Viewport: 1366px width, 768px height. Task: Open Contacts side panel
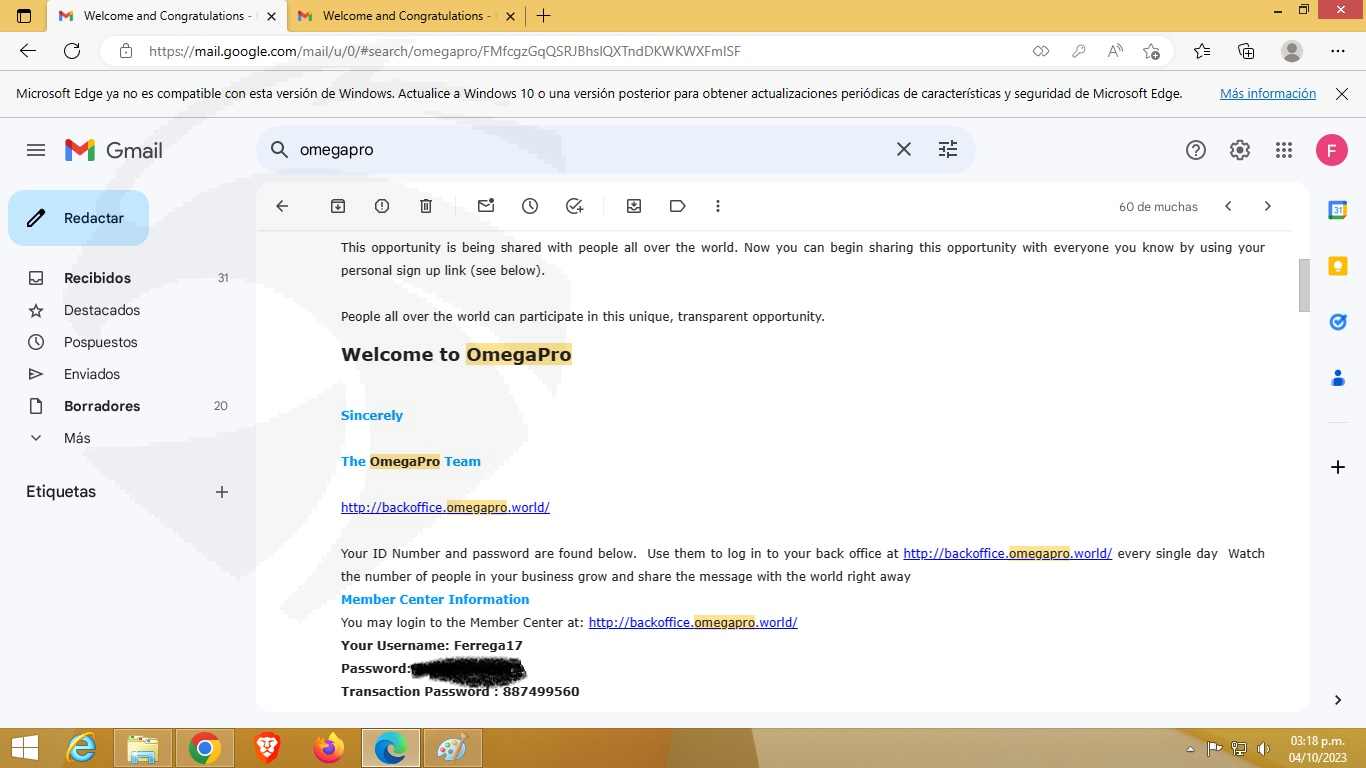(1338, 378)
